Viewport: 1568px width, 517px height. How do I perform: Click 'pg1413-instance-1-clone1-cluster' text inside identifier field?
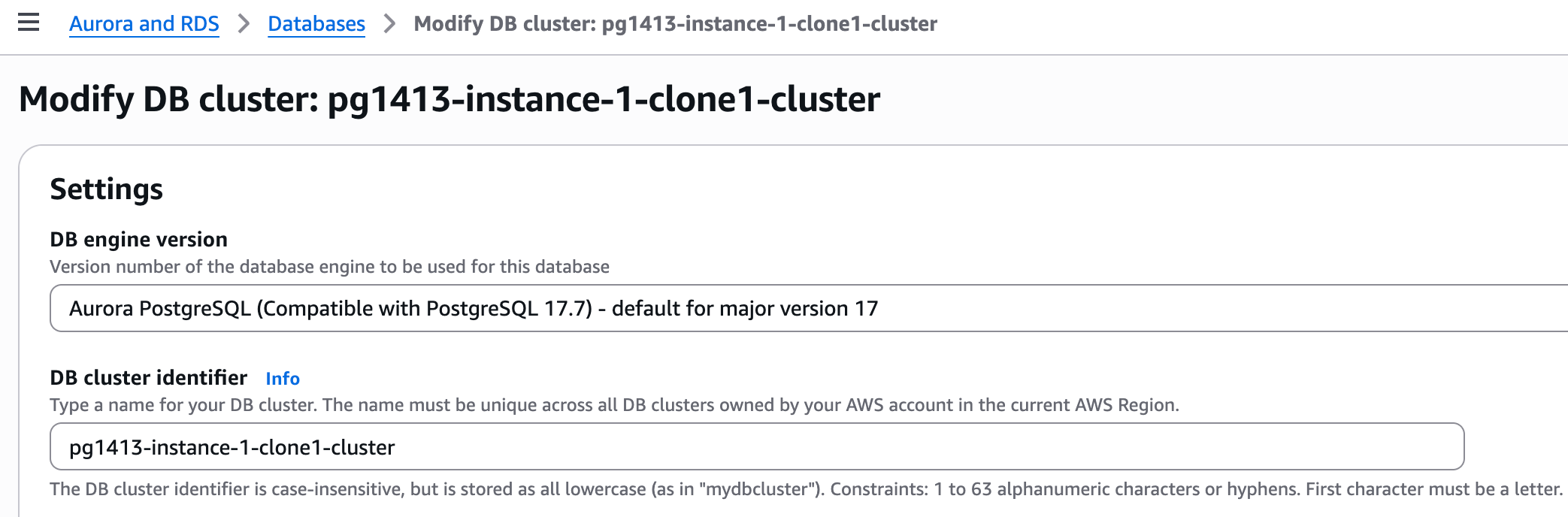(232, 448)
